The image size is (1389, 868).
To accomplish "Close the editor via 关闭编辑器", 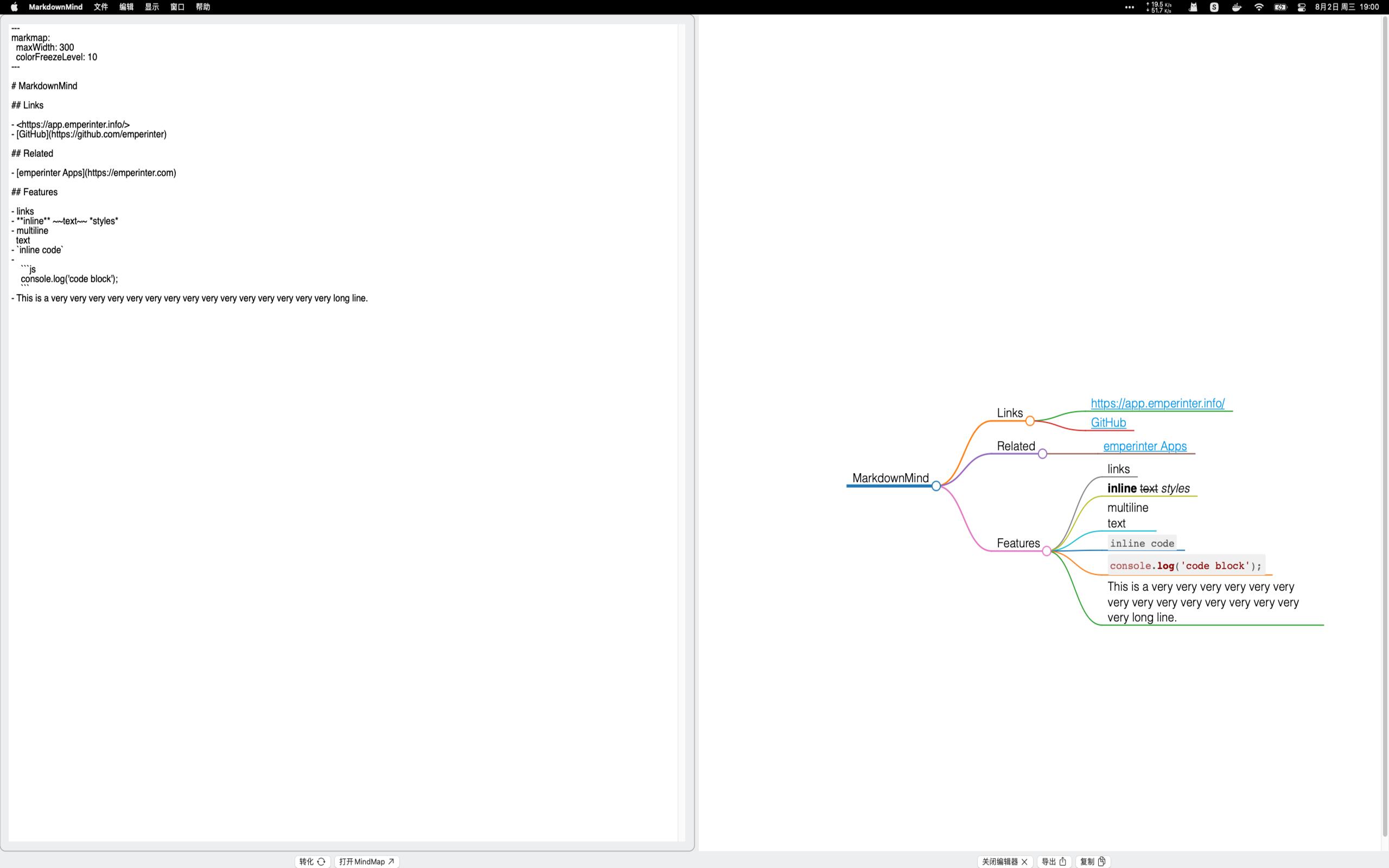I will point(1004,861).
